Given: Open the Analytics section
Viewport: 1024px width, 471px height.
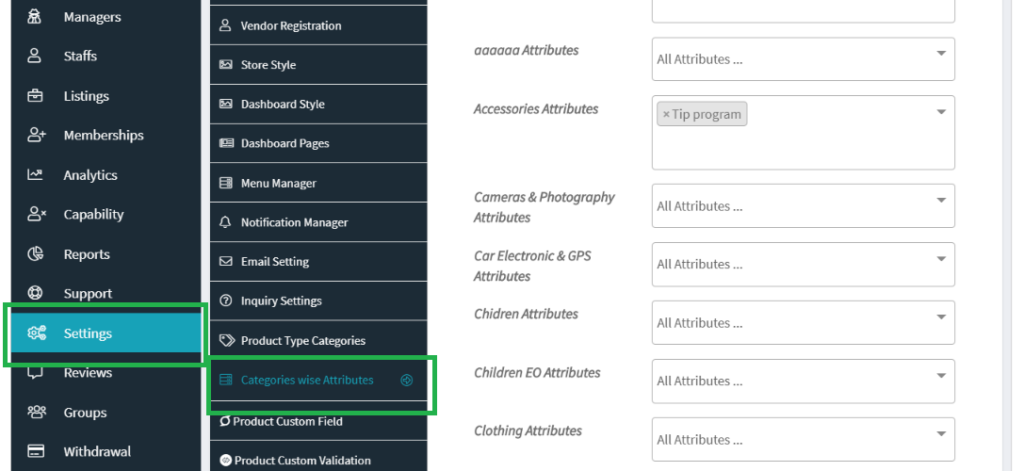Looking at the screenshot, I should (106, 174).
